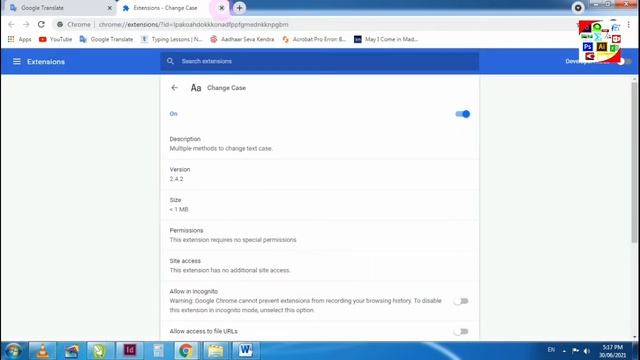Open the May I Come in Mad... bookmark
Viewport: 640px width, 360px height.
point(386,39)
